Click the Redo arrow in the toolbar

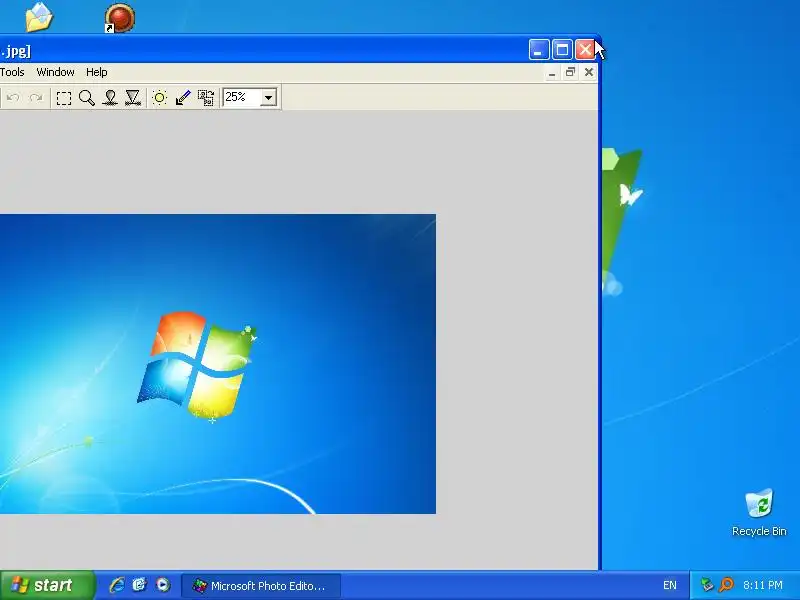coord(36,97)
